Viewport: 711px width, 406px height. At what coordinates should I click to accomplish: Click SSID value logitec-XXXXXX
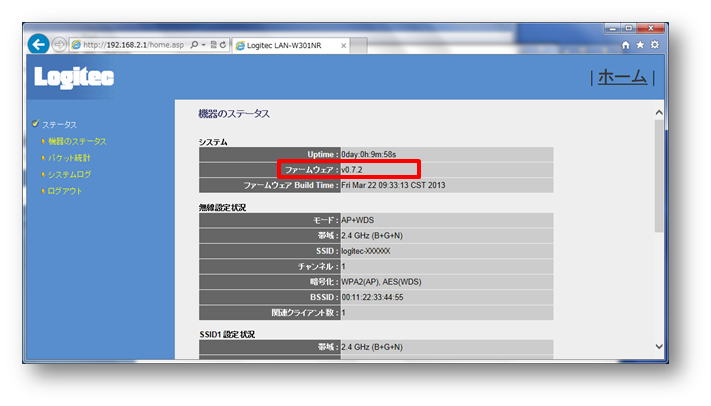point(365,251)
